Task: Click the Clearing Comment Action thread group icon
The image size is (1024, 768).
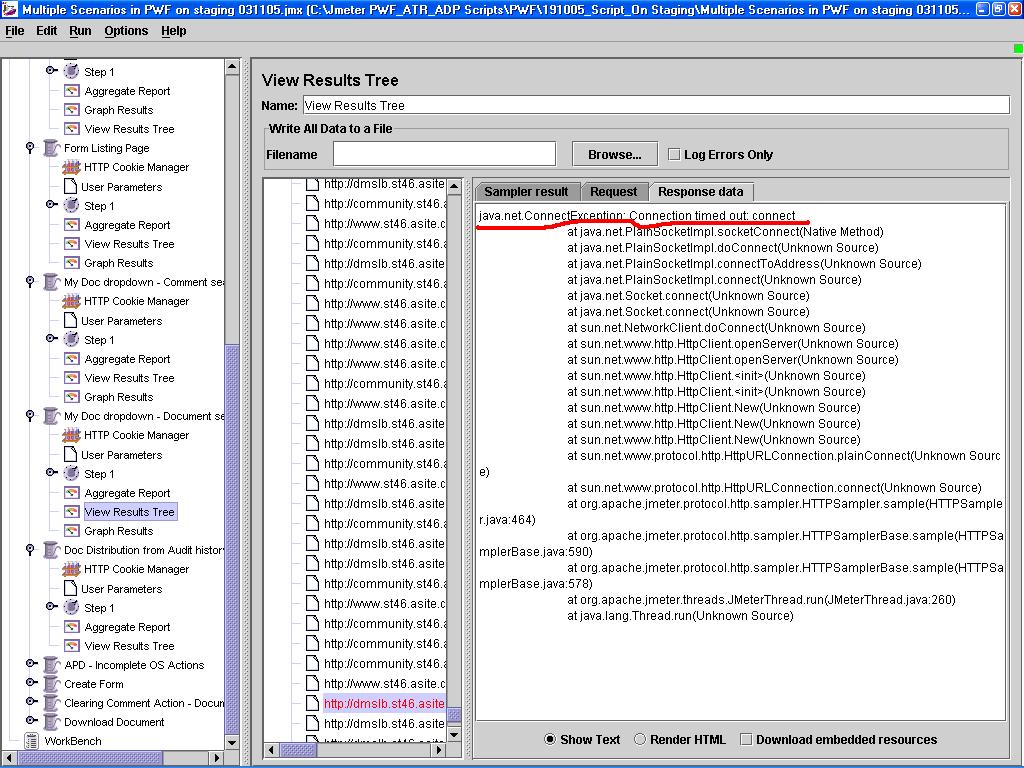Action: point(52,703)
